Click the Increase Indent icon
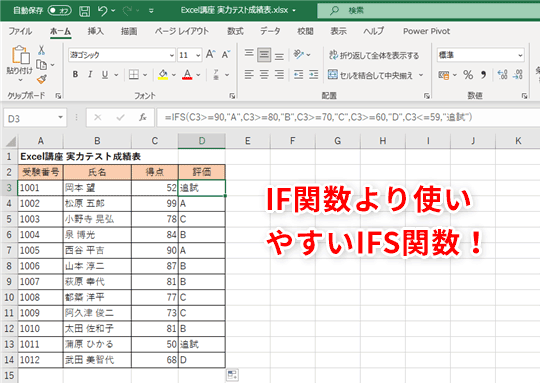 point(313,74)
